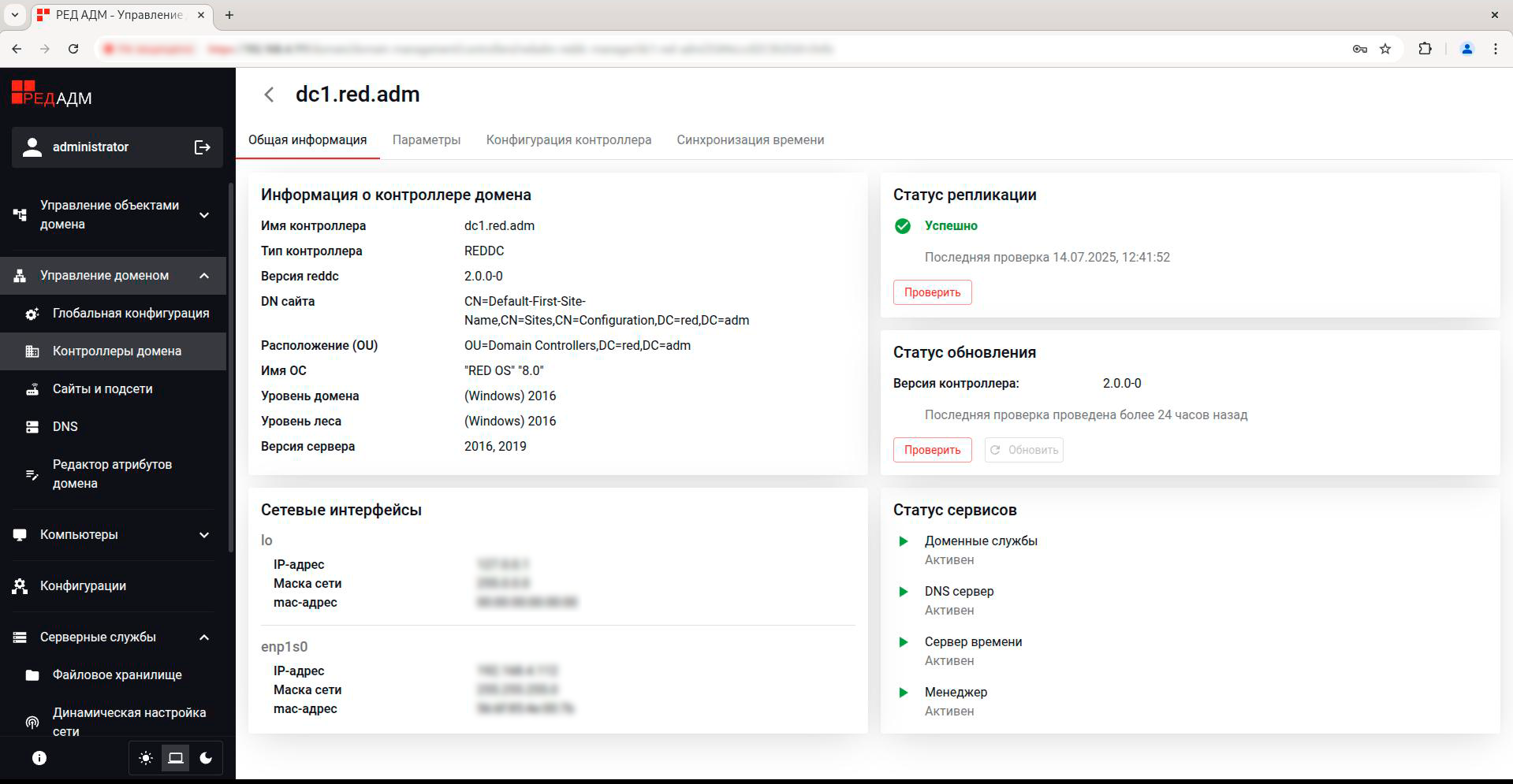Click the Управление доменом section icon
The image size is (1513, 784).
tap(20, 276)
